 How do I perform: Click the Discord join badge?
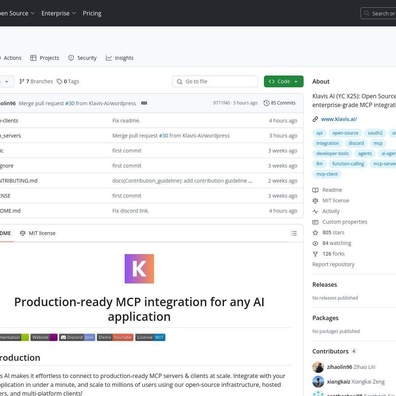pyautogui.click(x=77, y=337)
